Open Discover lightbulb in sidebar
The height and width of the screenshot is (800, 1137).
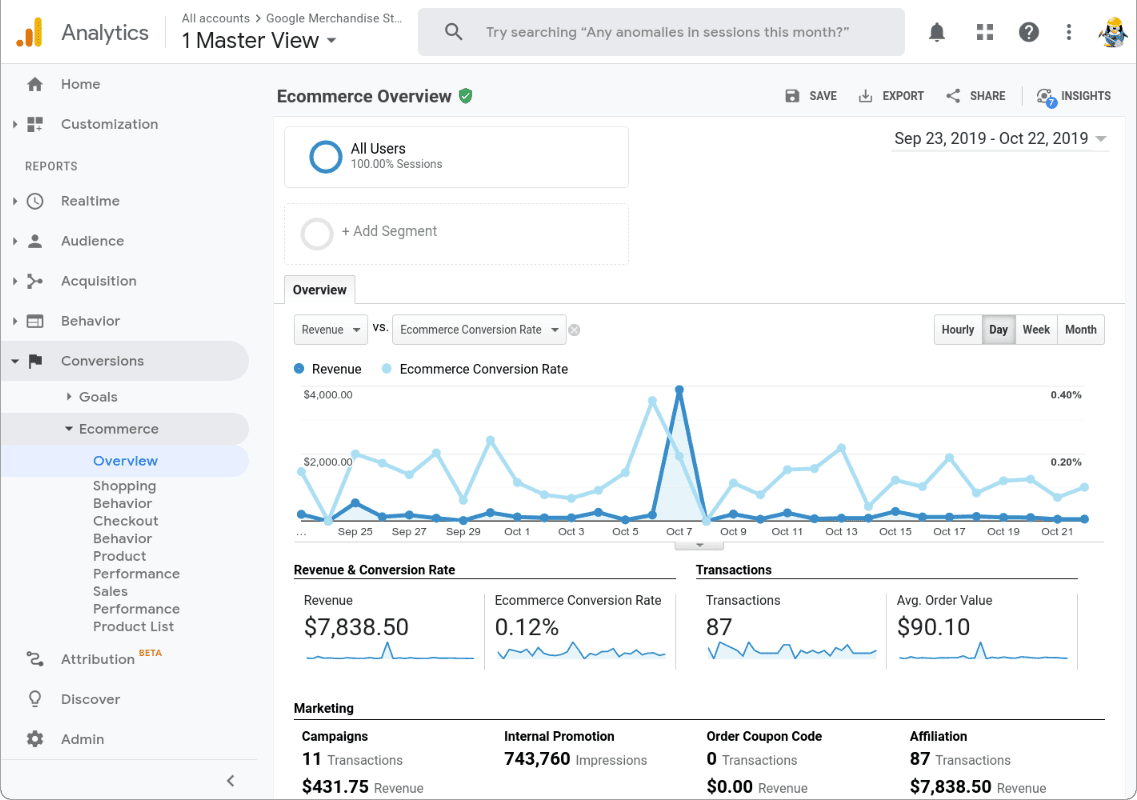click(35, 699)
